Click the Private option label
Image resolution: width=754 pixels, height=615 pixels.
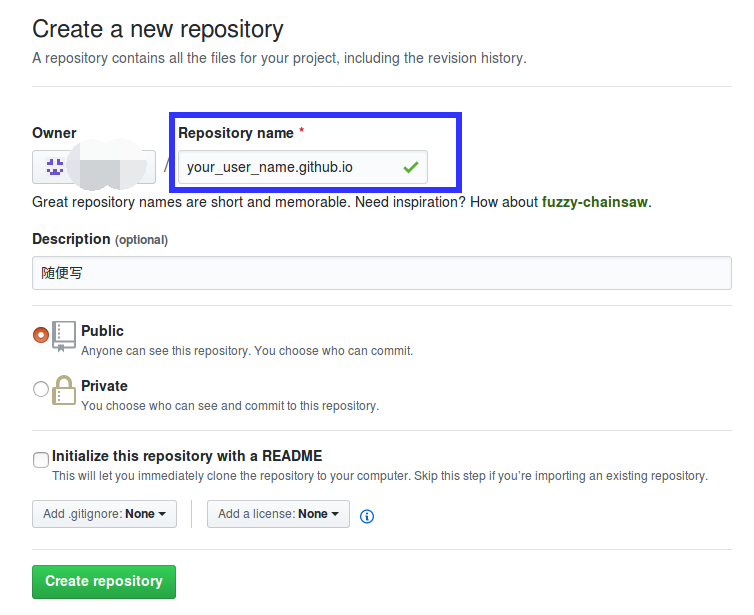coord(104,386)
